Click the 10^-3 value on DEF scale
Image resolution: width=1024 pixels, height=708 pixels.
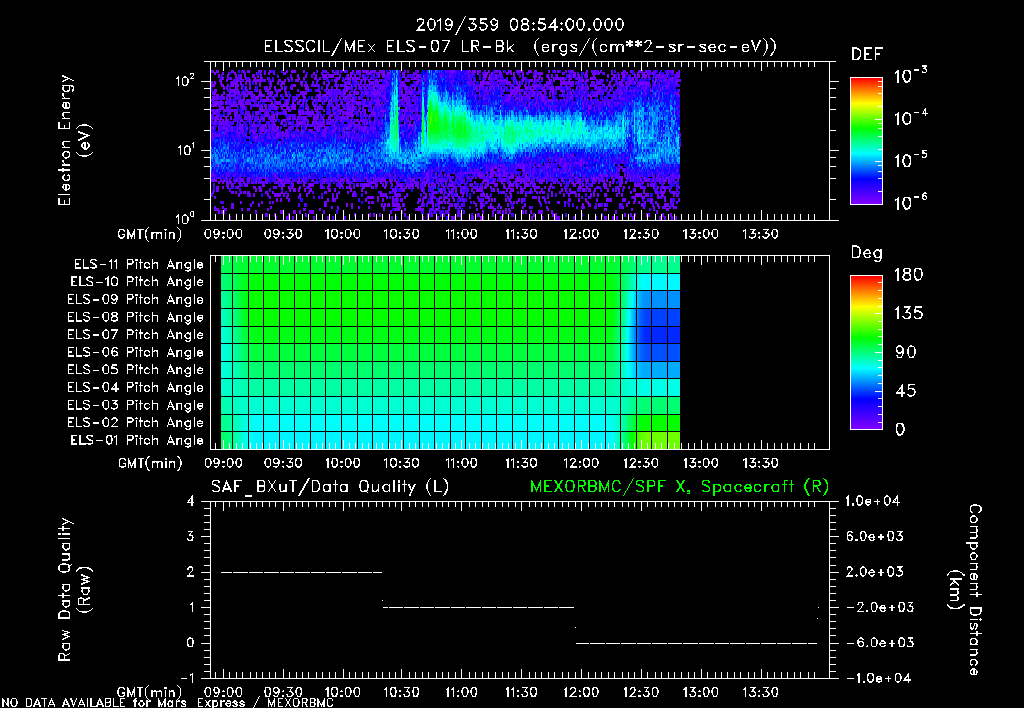(x=911, y=76)
